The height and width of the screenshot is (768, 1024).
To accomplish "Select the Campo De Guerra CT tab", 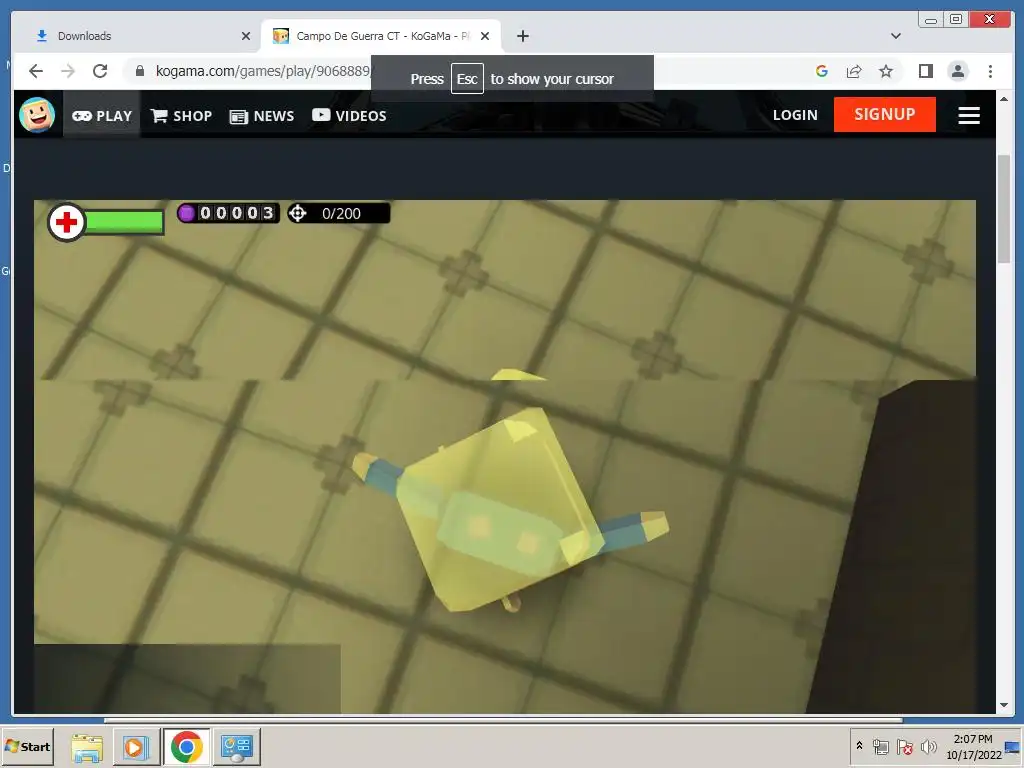I will click(x=381, y=36).
